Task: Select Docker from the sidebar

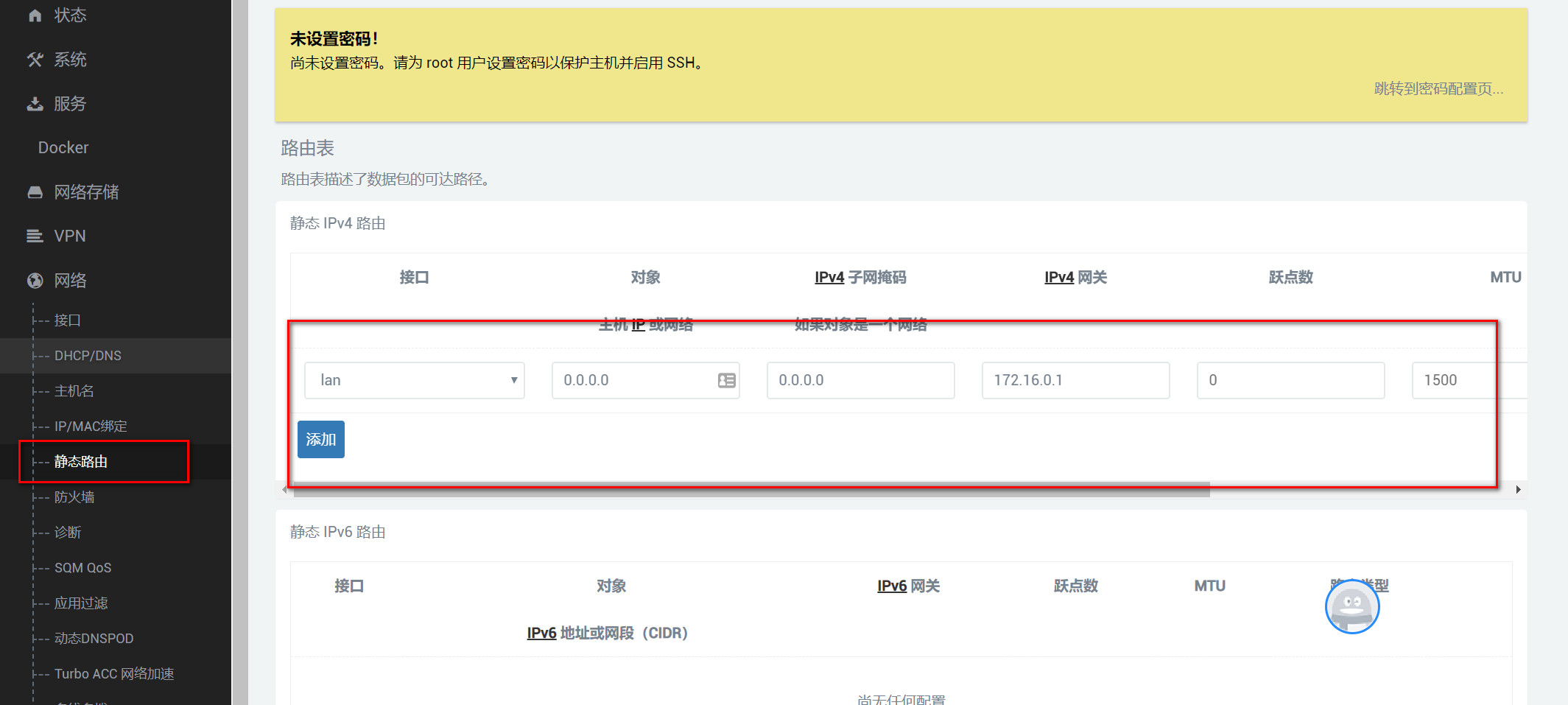Action: pyautogui.click(x=63, y=147)
